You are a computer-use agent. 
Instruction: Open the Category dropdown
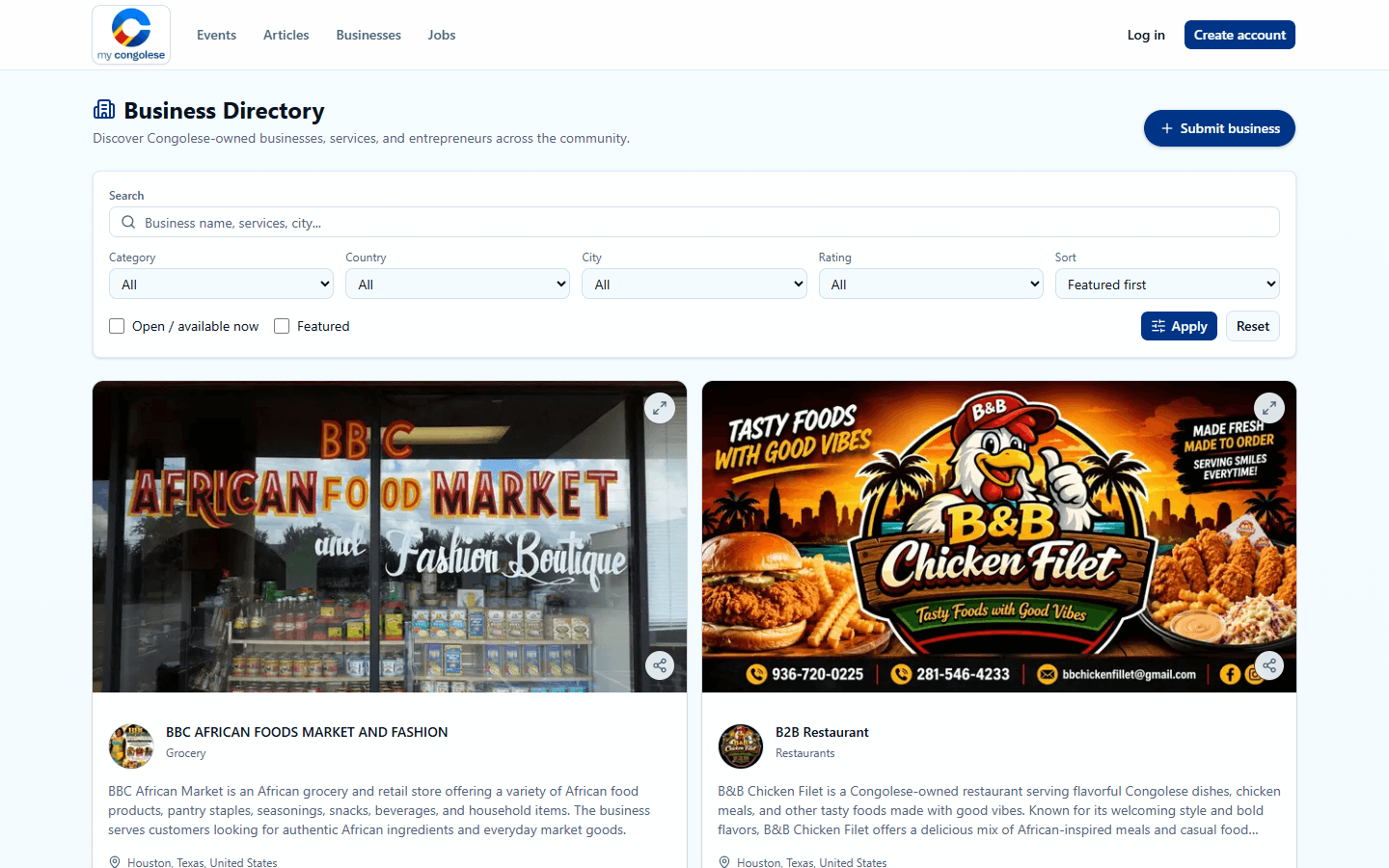(x=221, y=285)
